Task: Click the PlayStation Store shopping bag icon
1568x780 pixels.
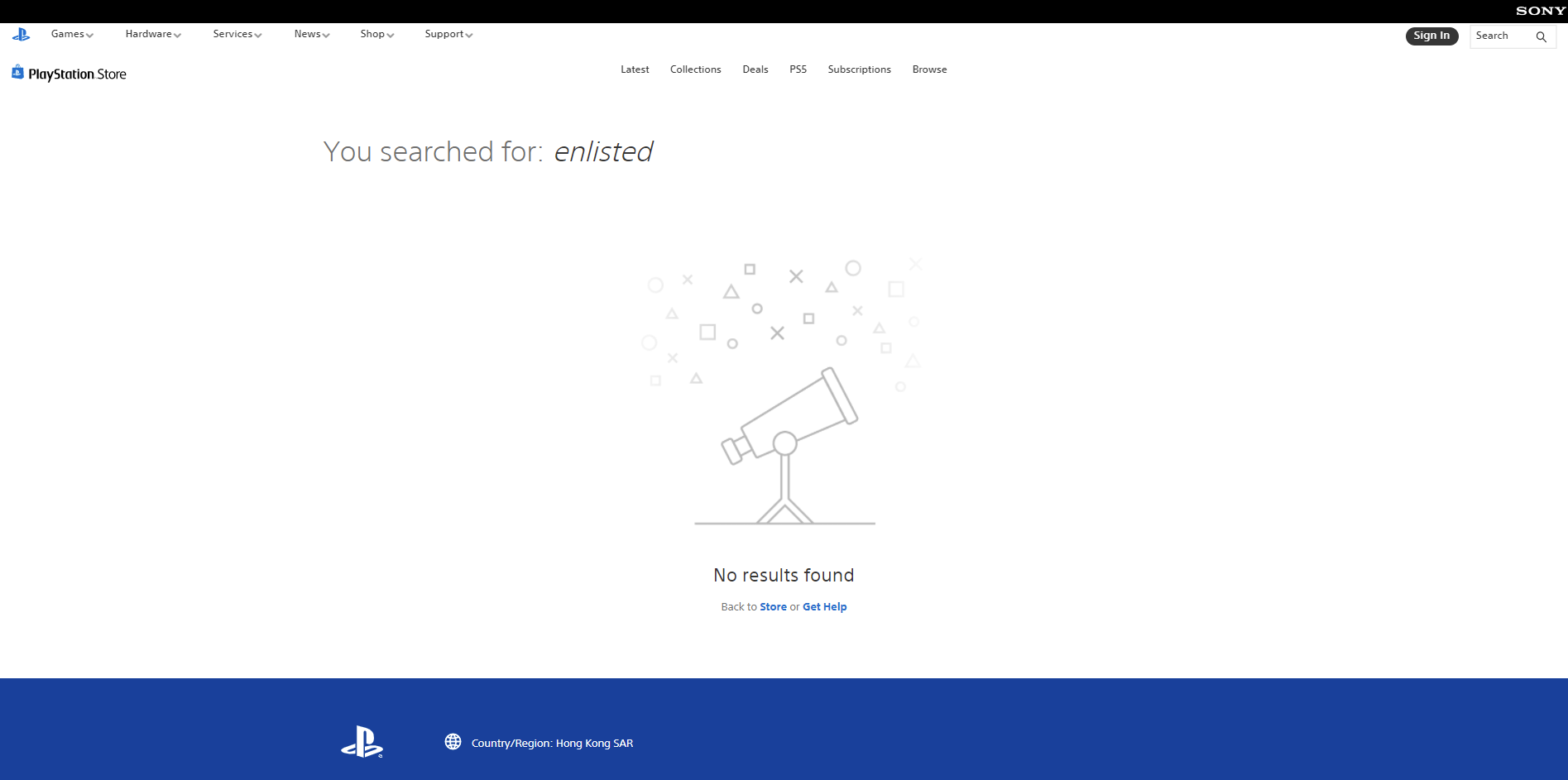Action: 17,73
